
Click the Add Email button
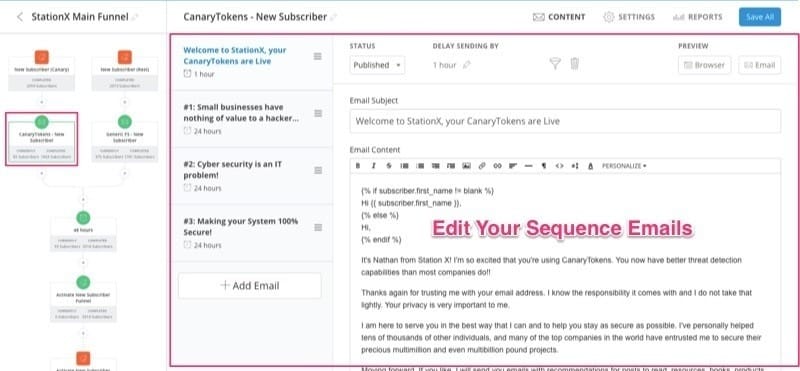tap(250, 285)
